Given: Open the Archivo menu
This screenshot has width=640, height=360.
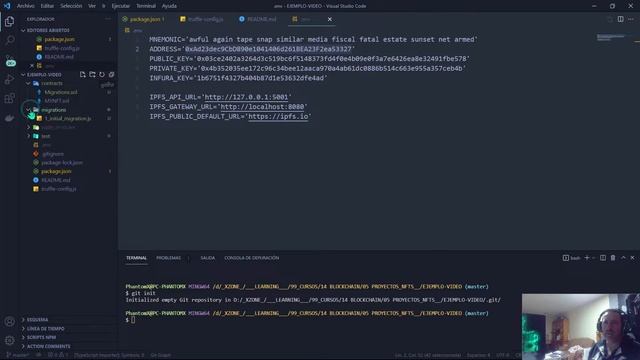Looking at the screenshot, I should pos(26,6).
